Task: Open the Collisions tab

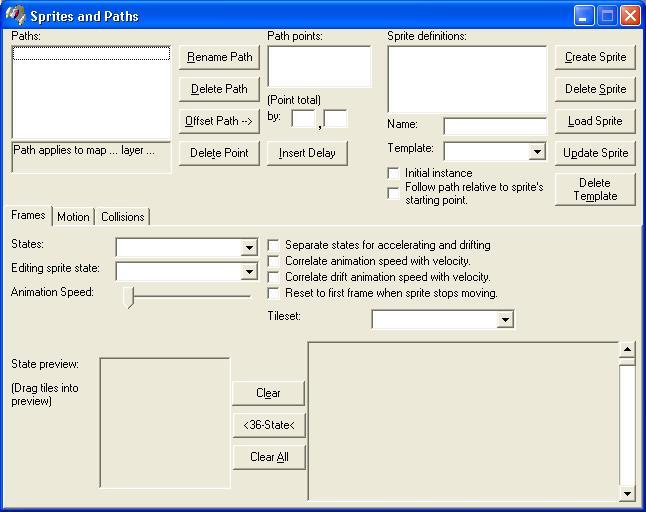Action: tap(123, 217)
